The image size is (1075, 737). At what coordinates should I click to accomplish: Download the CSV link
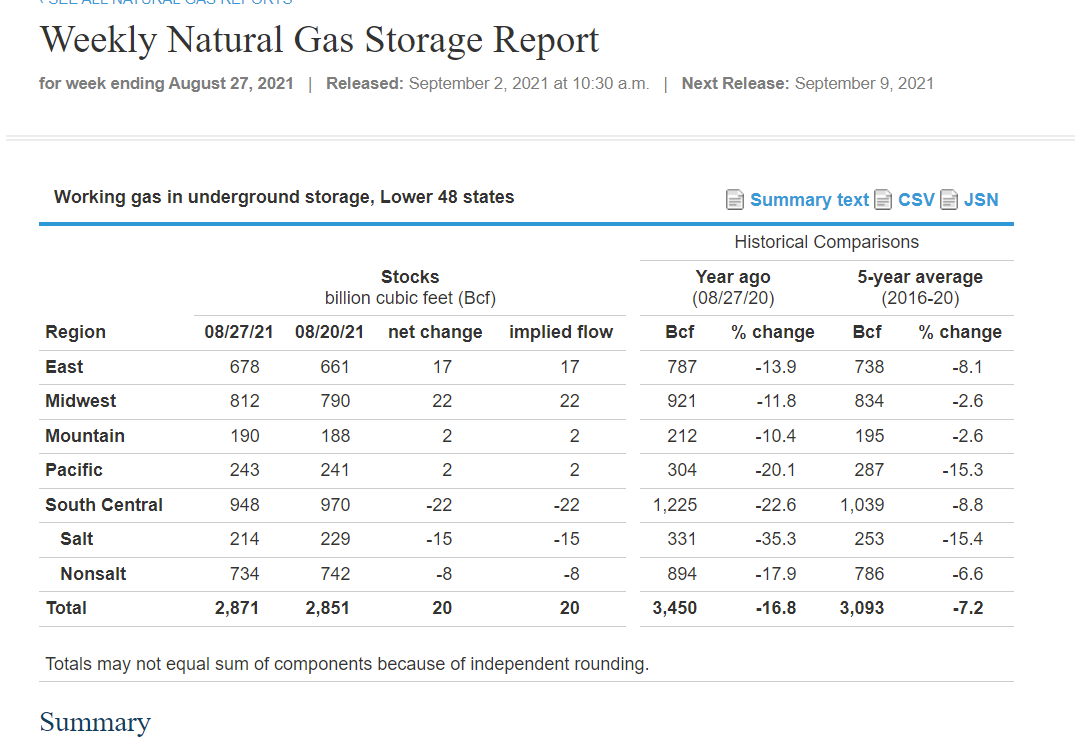(916, 200)
